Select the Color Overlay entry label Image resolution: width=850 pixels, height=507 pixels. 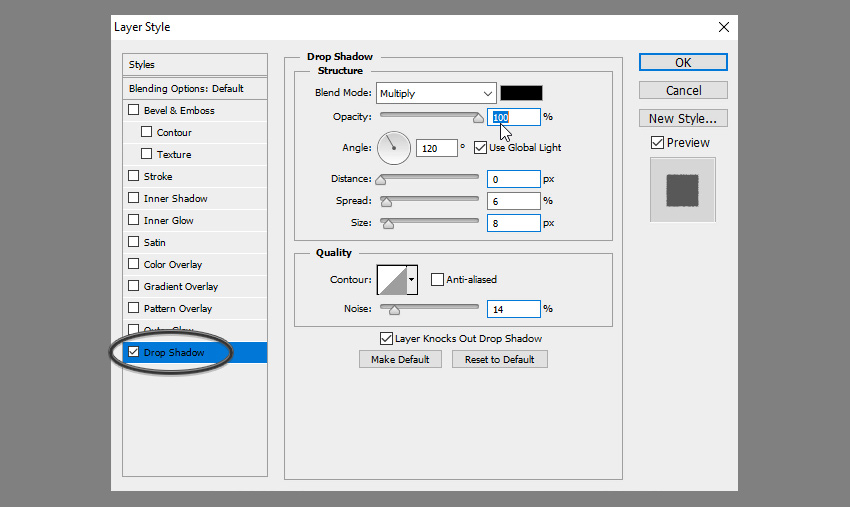173,265
